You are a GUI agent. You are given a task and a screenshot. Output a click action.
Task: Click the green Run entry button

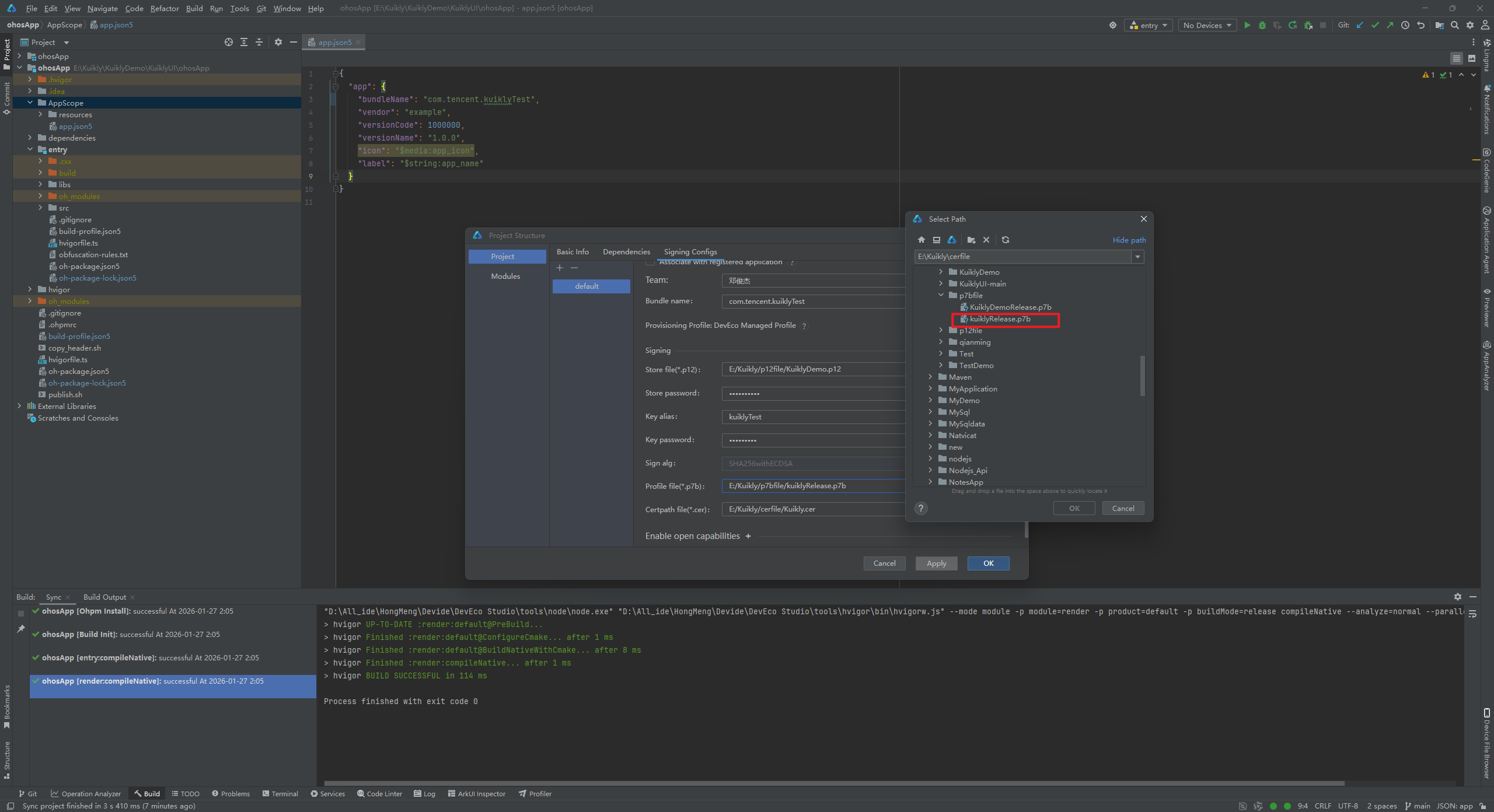coord(1247,25)
